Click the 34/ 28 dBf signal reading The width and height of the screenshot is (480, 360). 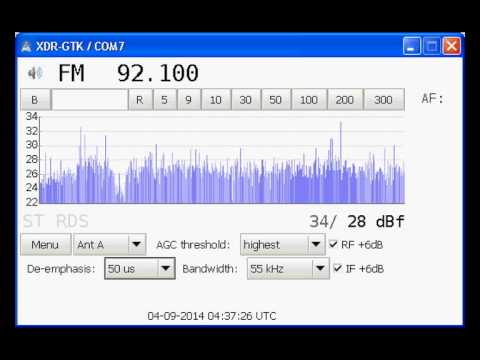point(357,221)
